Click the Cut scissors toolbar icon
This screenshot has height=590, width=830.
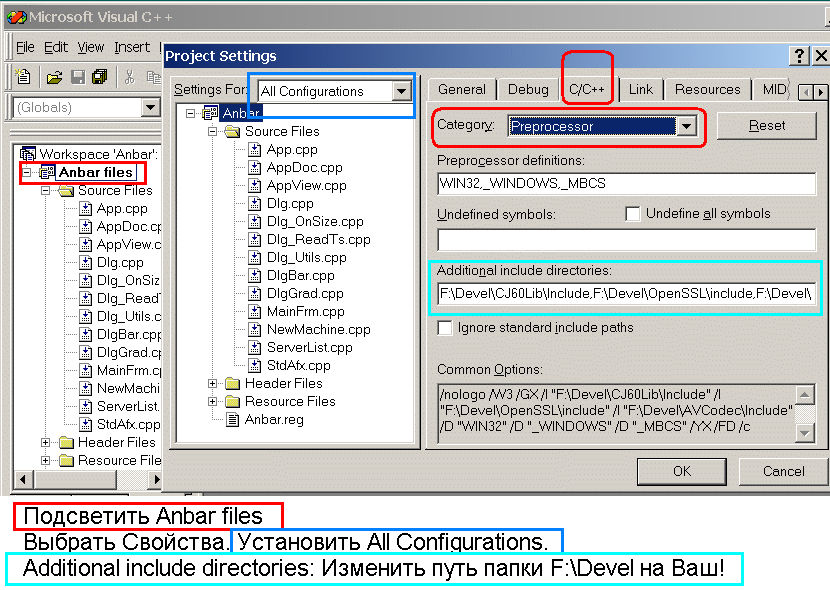pyautogui.click(x=129, y=77)
